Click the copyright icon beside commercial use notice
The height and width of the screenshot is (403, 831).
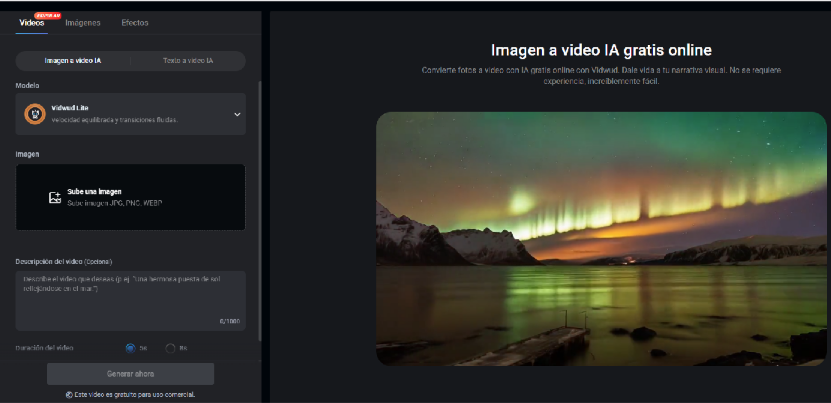click(69, 394)
